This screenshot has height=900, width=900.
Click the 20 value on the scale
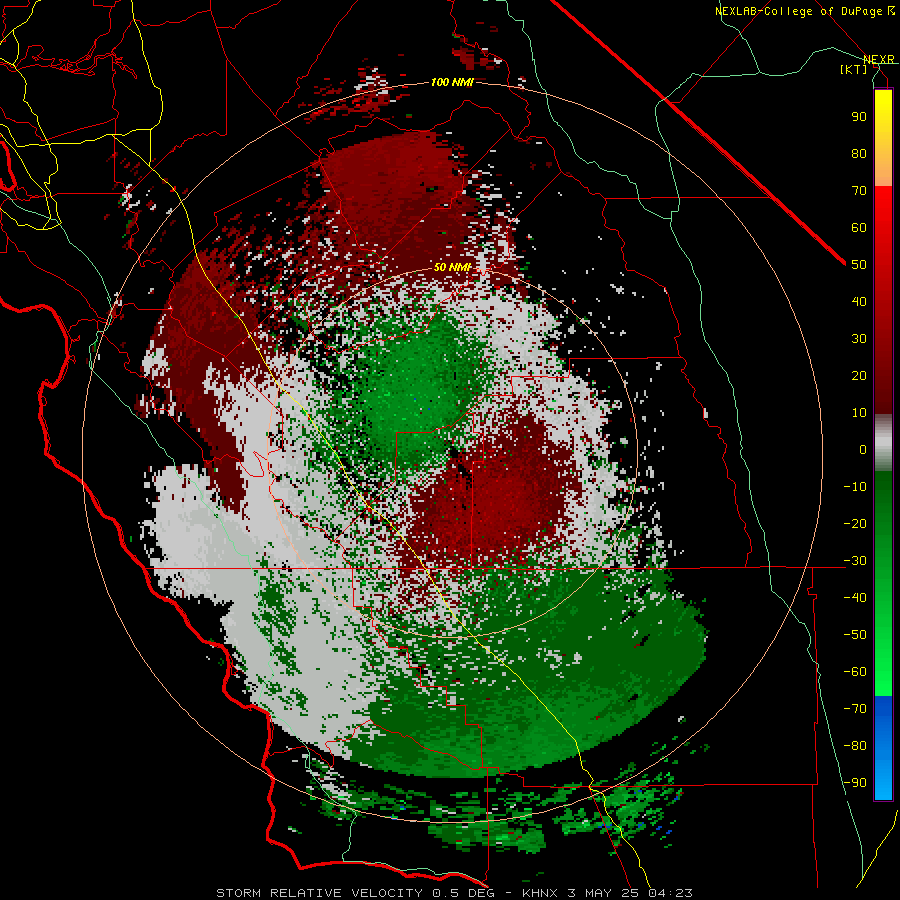tap(859, 375)
